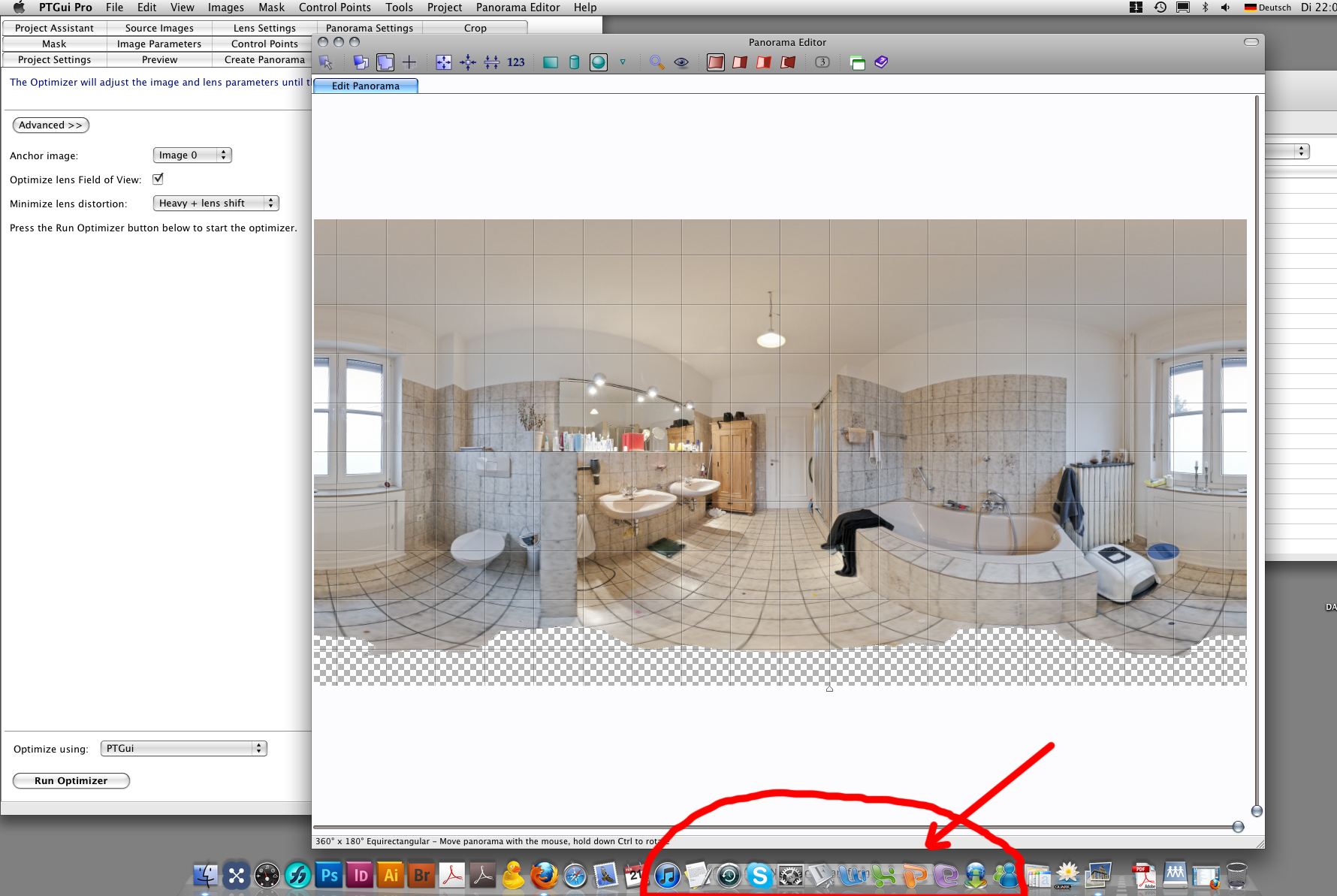
Task: Choose the cylindrical projection icon
Action: coord(574,62)
